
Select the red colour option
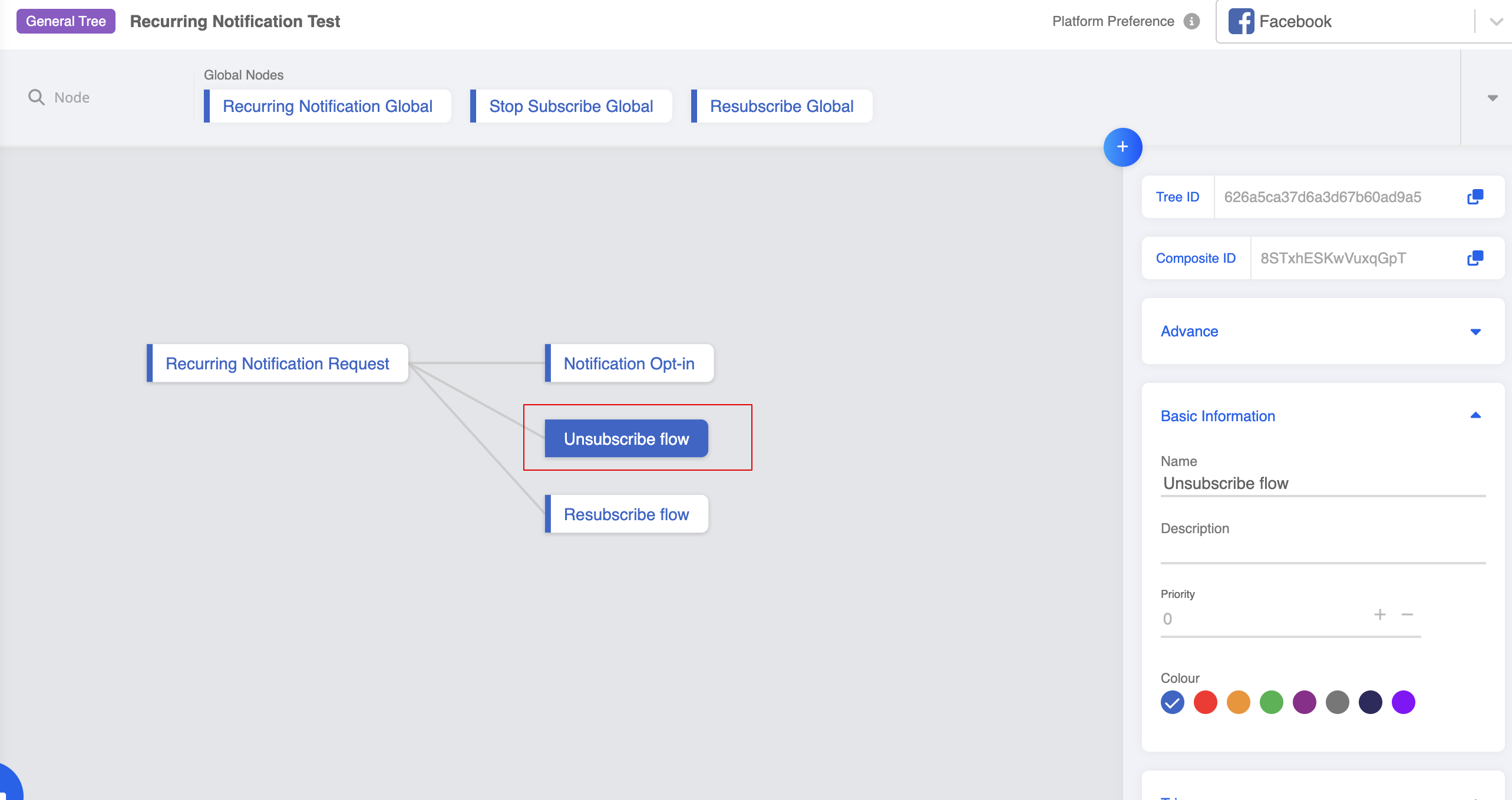(1205, 702)
